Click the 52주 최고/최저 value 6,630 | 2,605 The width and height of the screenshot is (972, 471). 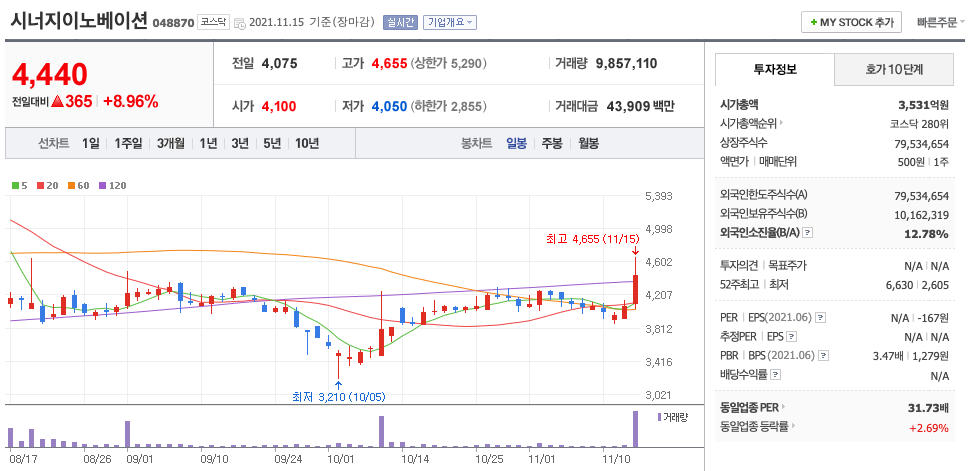[x=918, y=285]
